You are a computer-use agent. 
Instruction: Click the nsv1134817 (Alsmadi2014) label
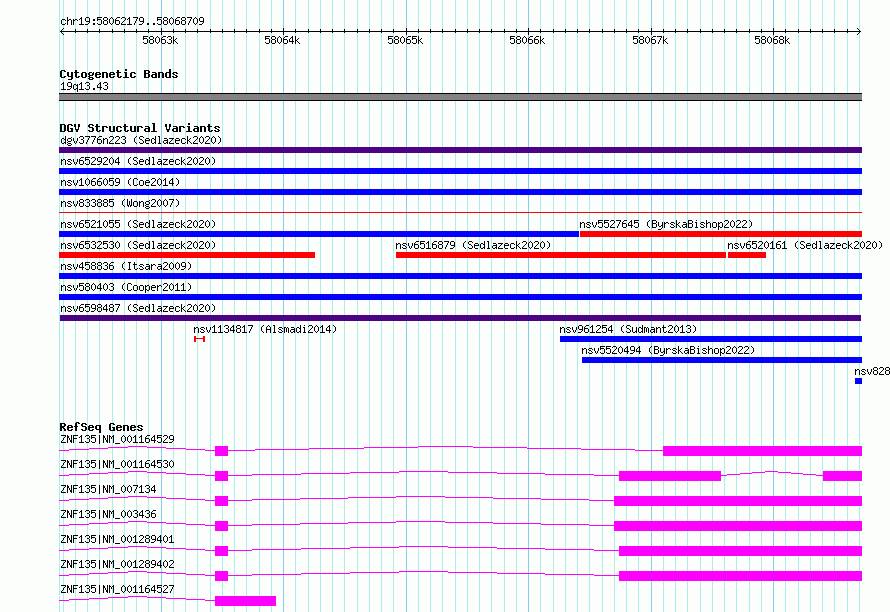(265, 329)
